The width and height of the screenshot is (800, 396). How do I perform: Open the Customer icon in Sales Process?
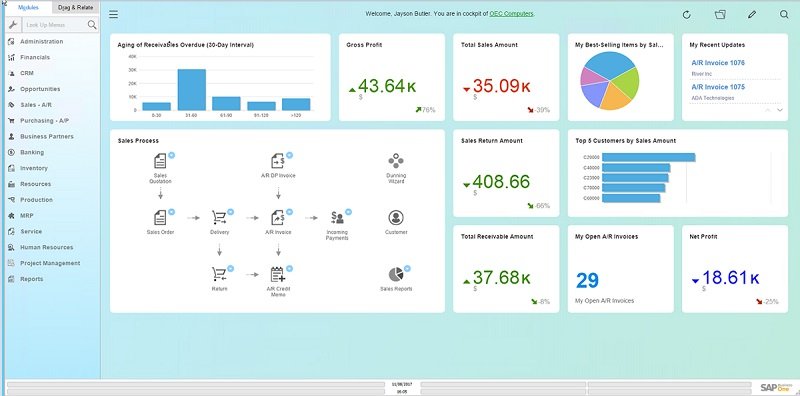(396, 218)
